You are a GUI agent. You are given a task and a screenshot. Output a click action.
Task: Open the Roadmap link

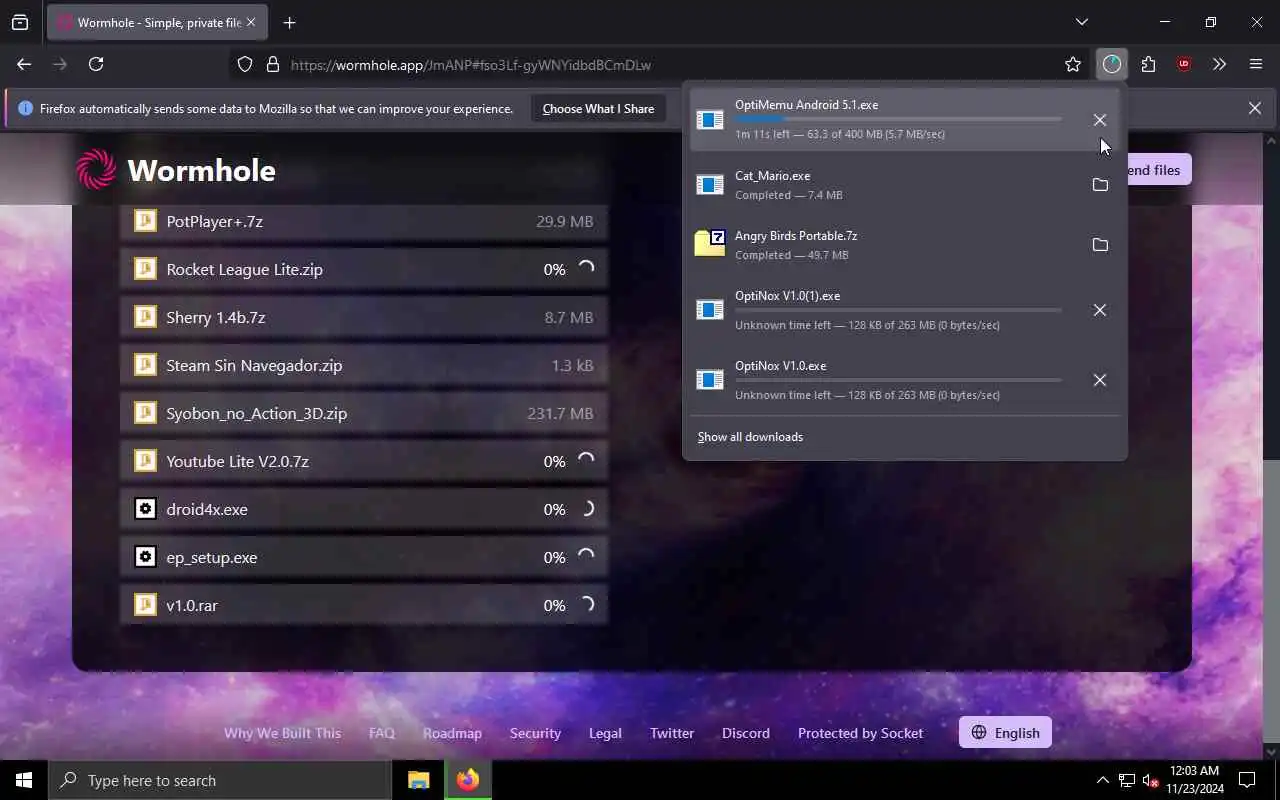click(x=452, y=733)
